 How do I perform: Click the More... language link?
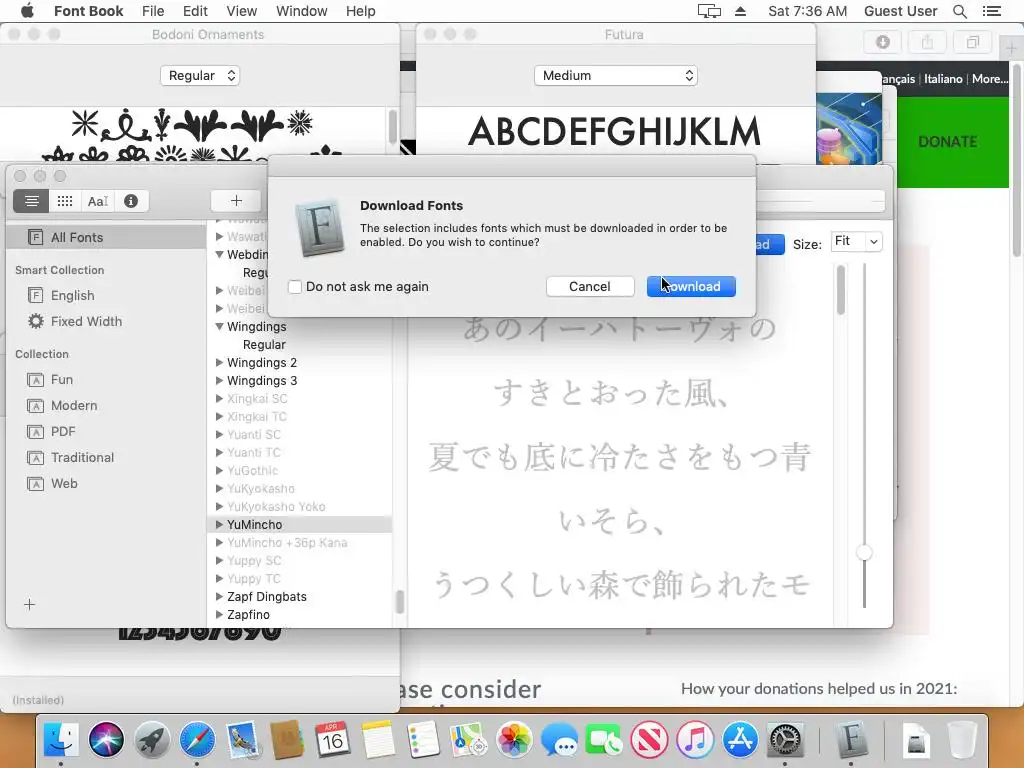(x=989, y=78)
